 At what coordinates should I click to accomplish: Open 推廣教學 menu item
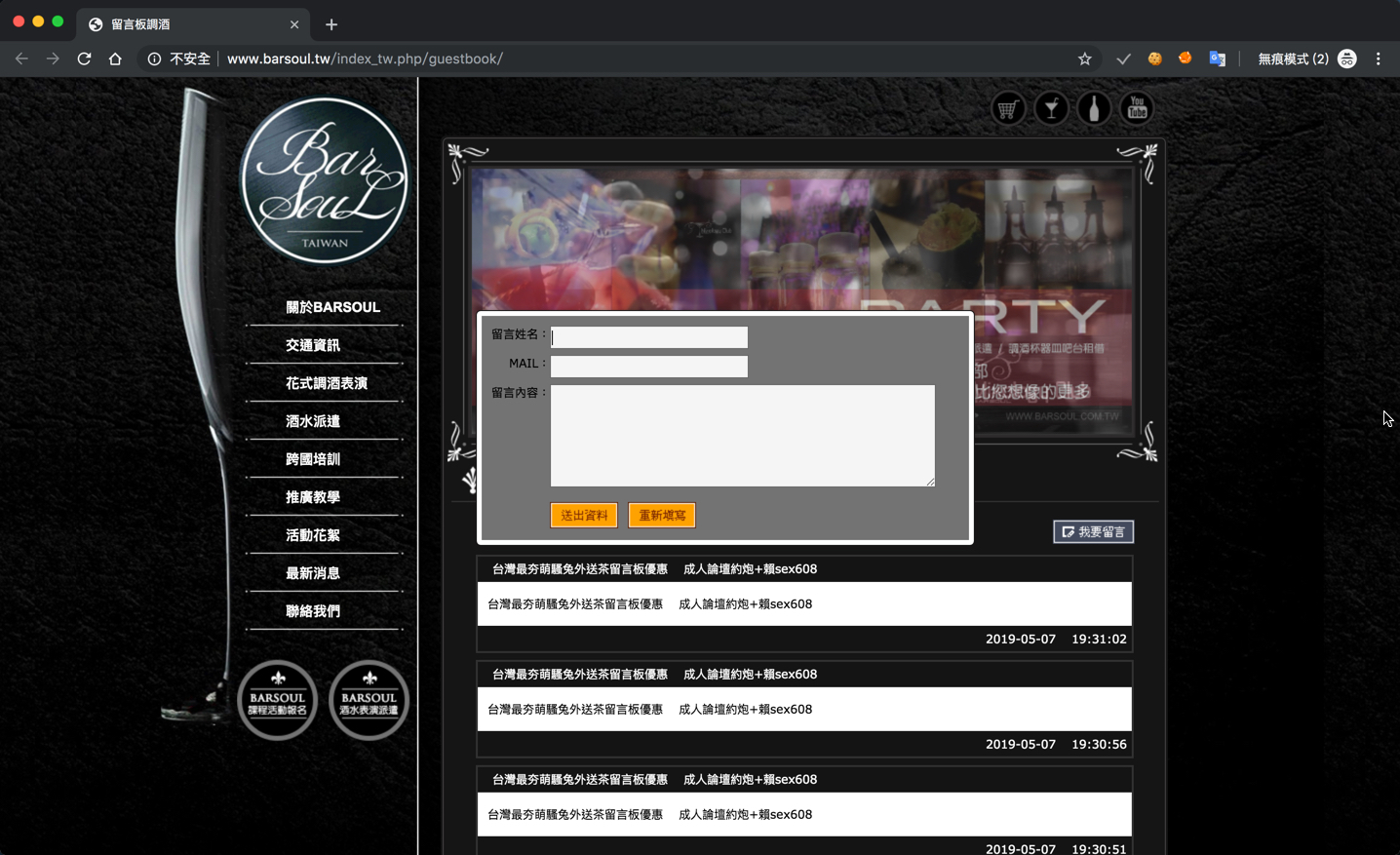313,497
